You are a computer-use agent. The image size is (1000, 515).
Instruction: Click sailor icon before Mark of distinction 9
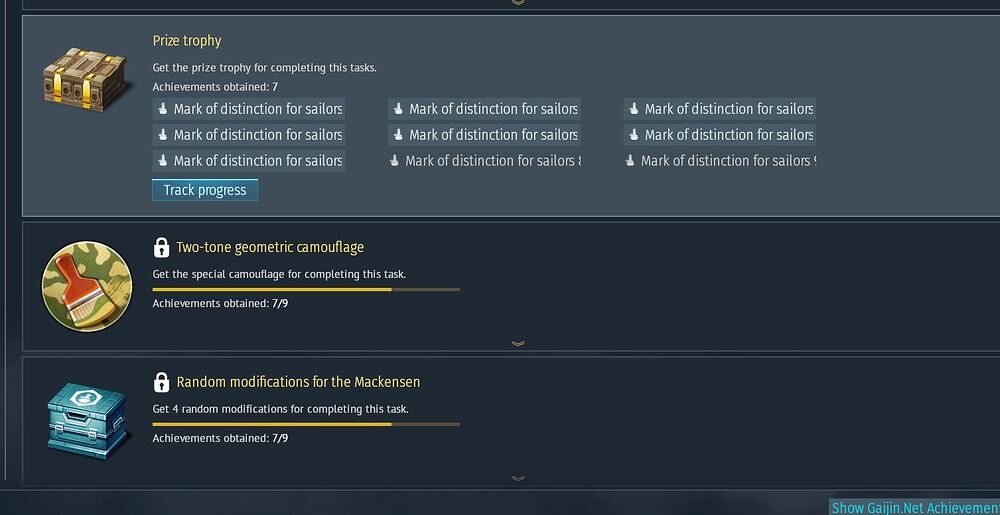tap(630, 161)
